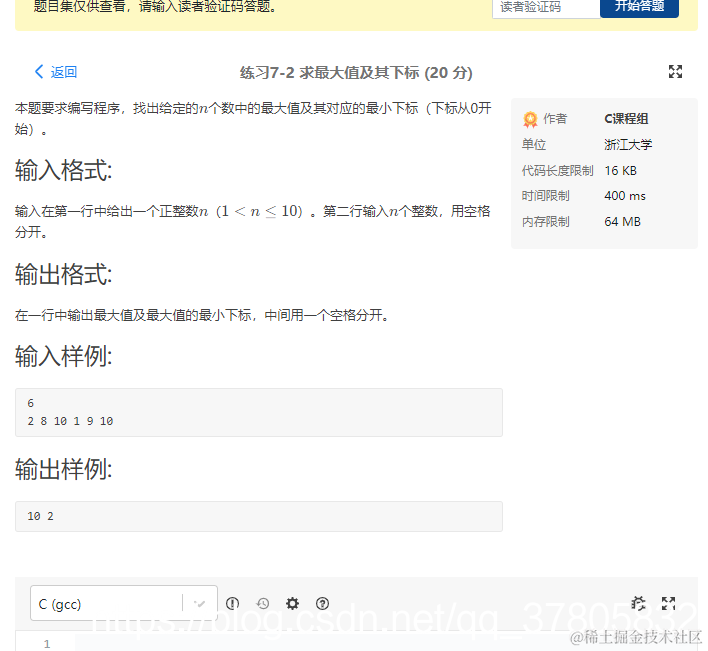This screenshot has width=708, height=651.
Task: Open editor settings gear icon
Action: point(292,603)
